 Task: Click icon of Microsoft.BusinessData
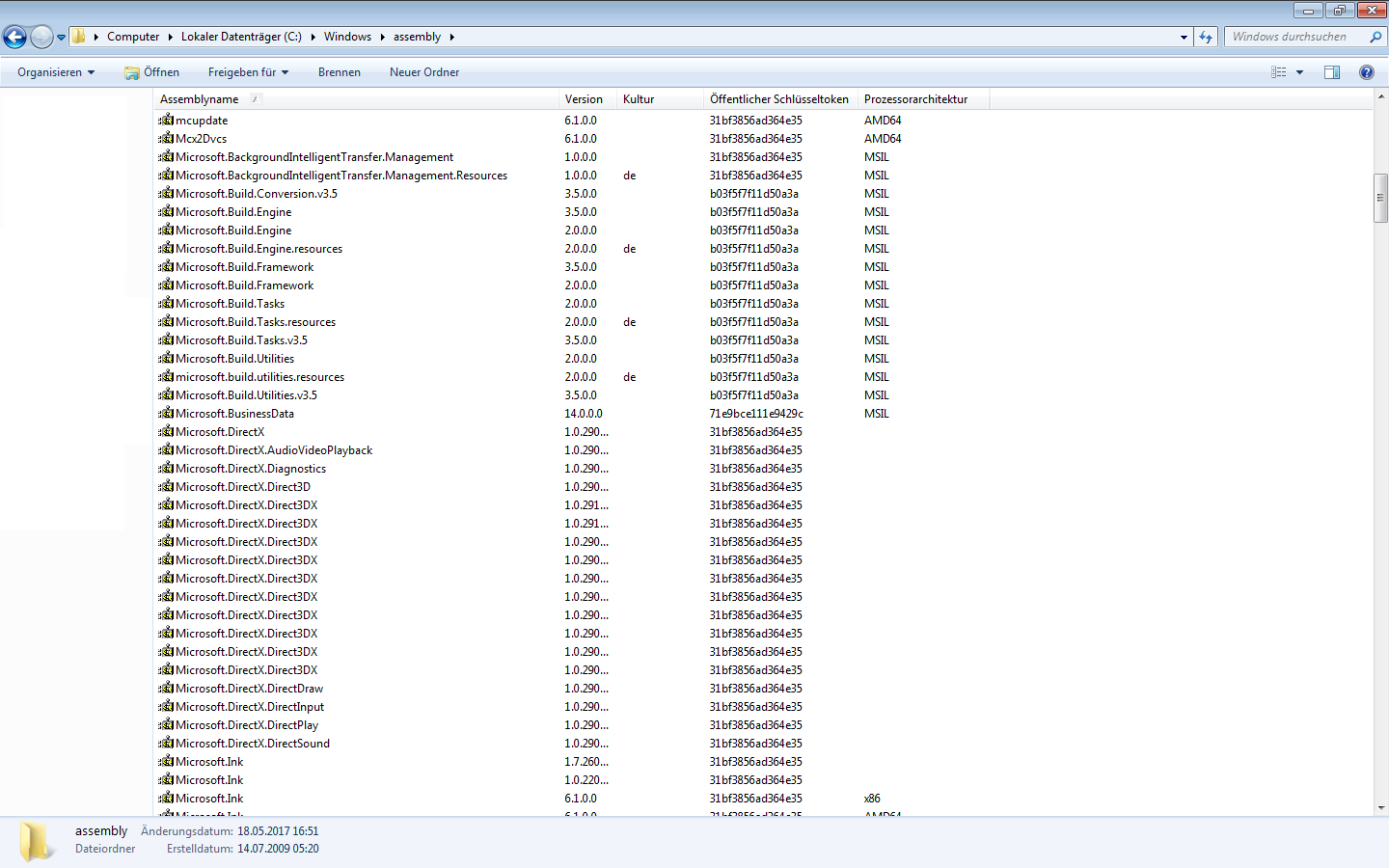[x=166, y=414]
